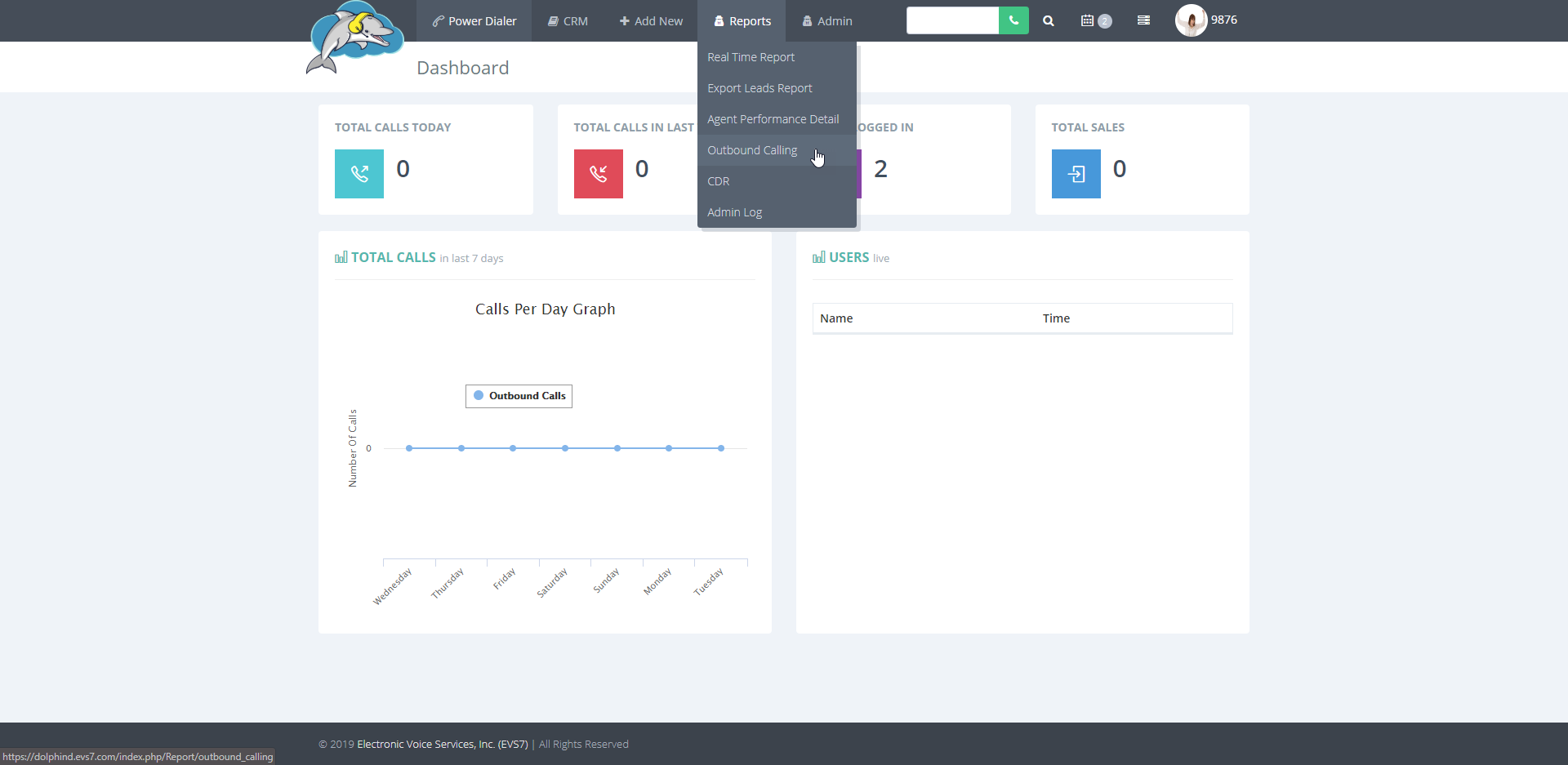1568x765 pixels.
Task: Select Export Leads Report
Action: point(777,88)
